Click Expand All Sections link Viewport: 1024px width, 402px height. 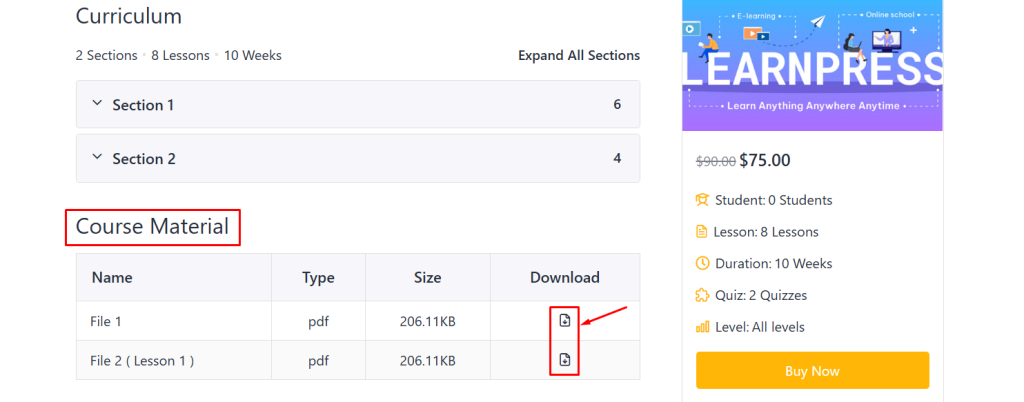(x=578, y=56)
